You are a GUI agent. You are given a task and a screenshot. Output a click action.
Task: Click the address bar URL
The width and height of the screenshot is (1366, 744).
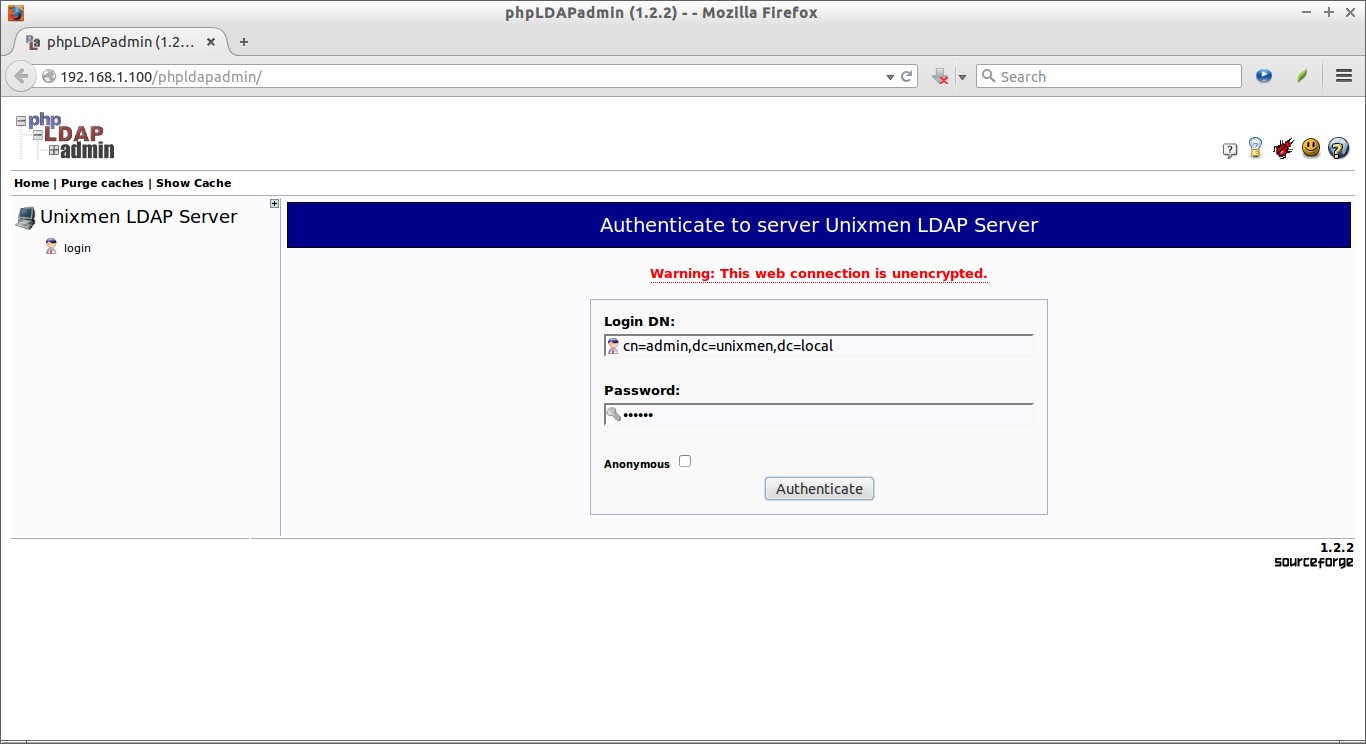click(161, 77)
